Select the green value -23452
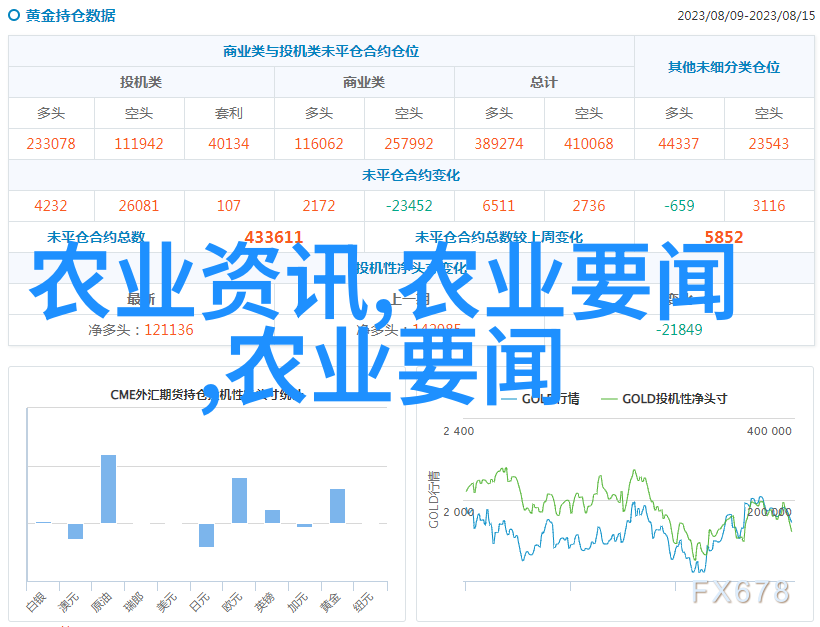 pos(409,206)
